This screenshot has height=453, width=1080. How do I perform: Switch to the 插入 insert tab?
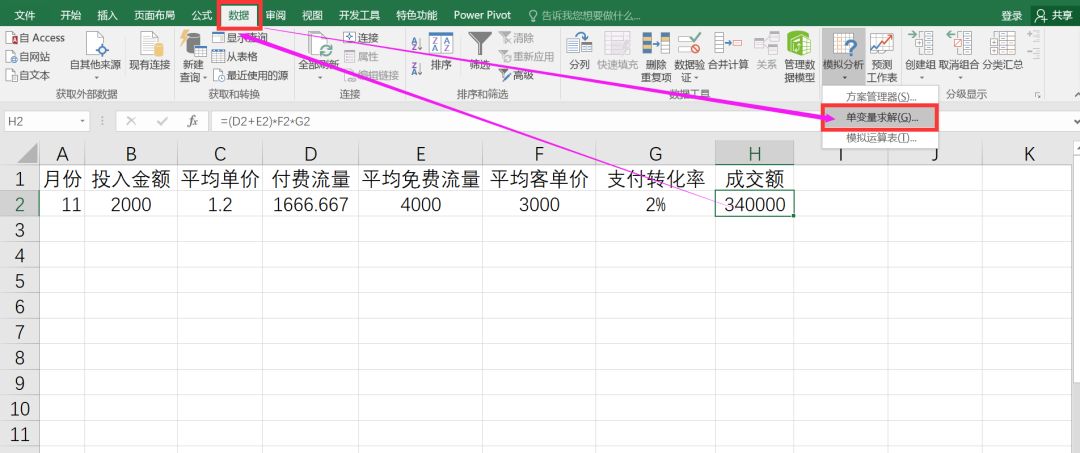pyautogui.click(x=107, y=15)
